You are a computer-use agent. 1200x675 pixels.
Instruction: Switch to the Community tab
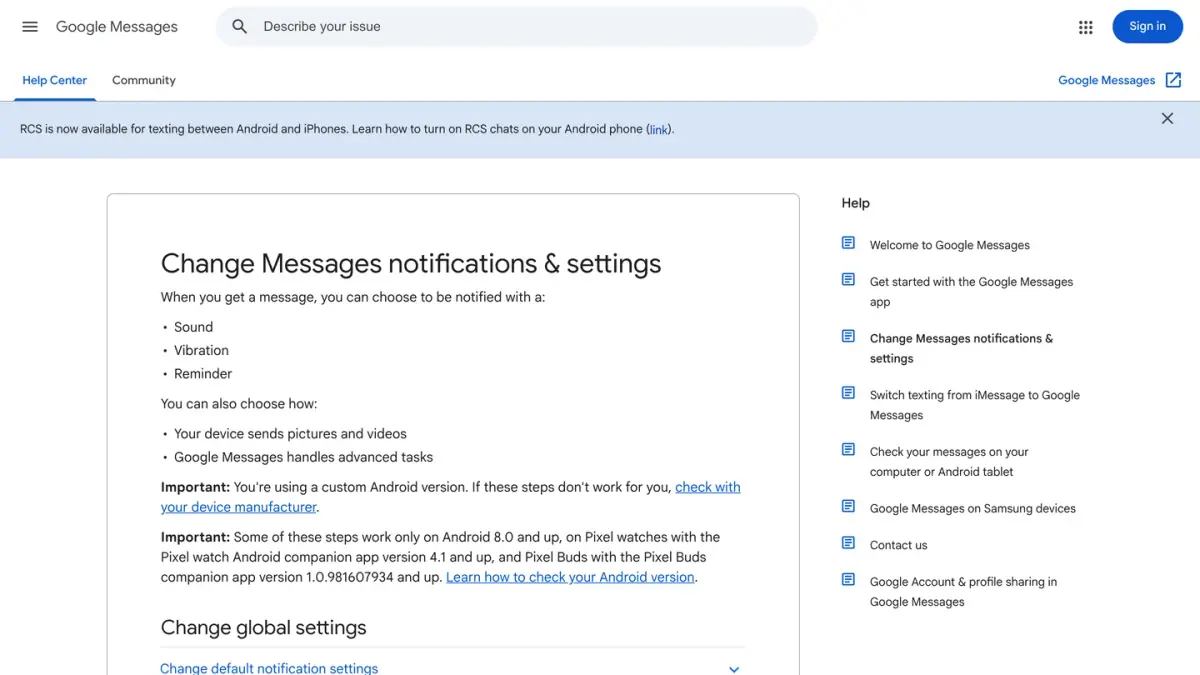click(144, 80)
